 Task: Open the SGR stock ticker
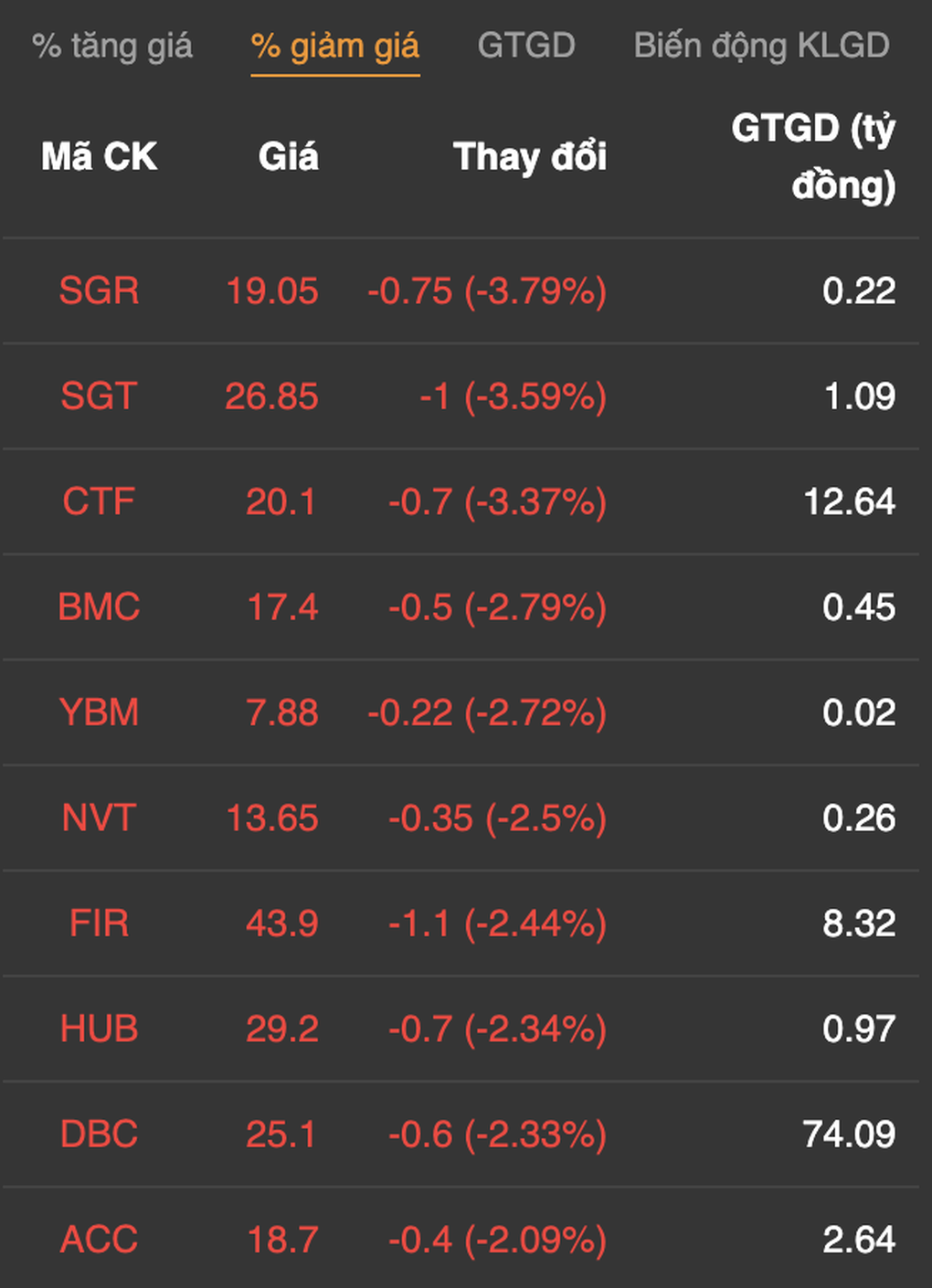click(x=99, y=291)
